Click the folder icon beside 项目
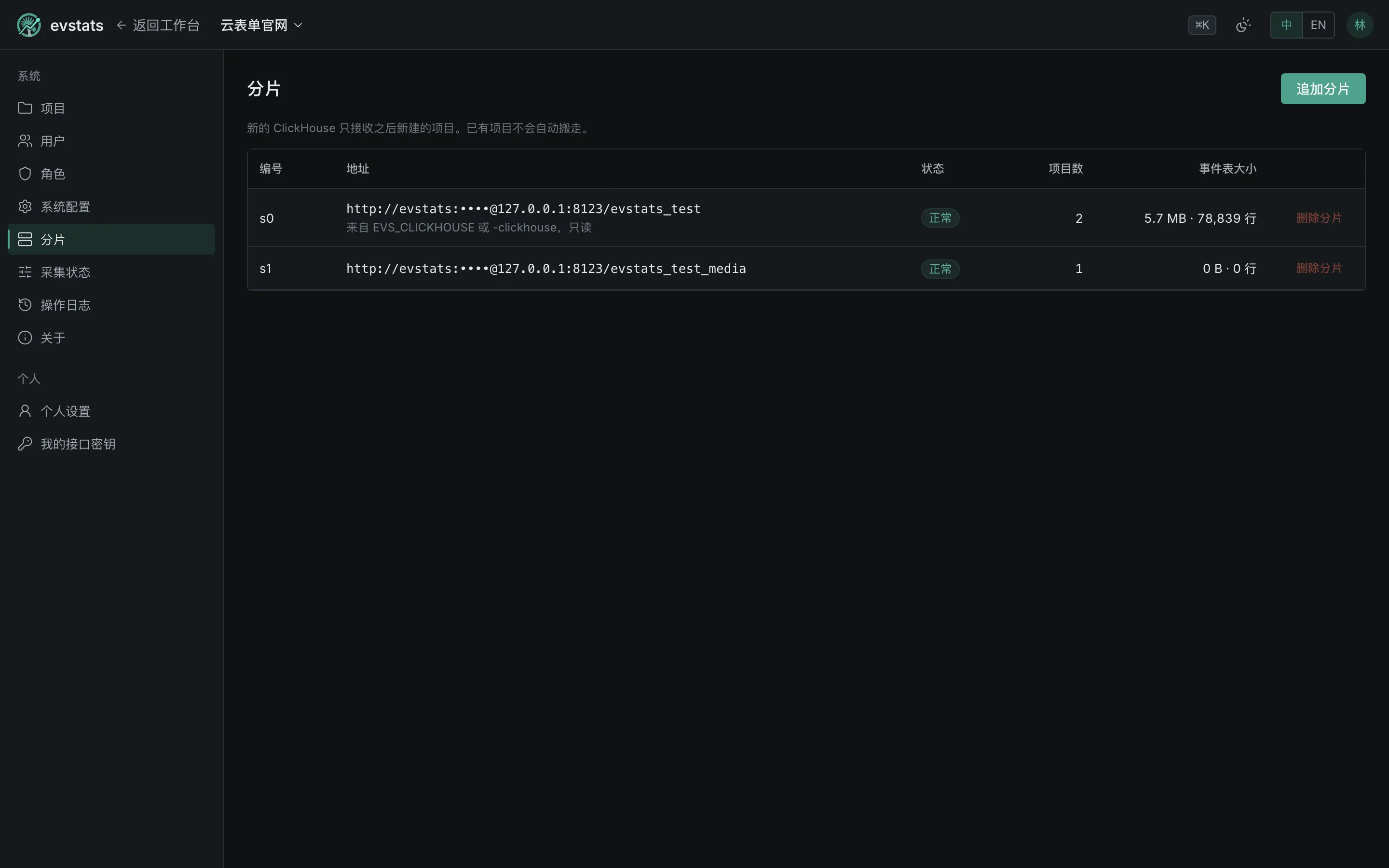This screenshot has height=868, width=1389. pos(25,108)
